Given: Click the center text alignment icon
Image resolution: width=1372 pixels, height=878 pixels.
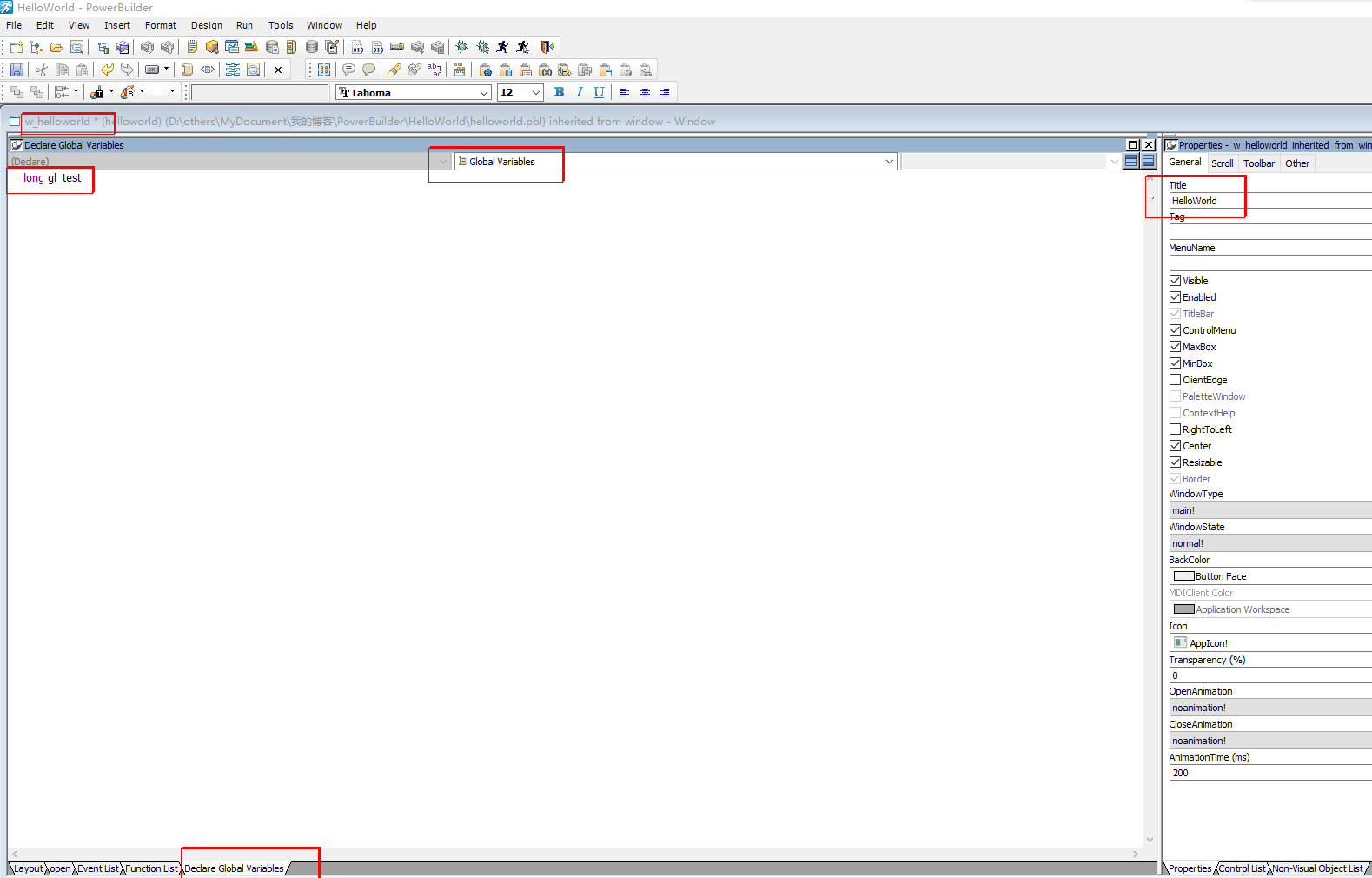Looking at the screenshot, I should (x=645, y=92).
